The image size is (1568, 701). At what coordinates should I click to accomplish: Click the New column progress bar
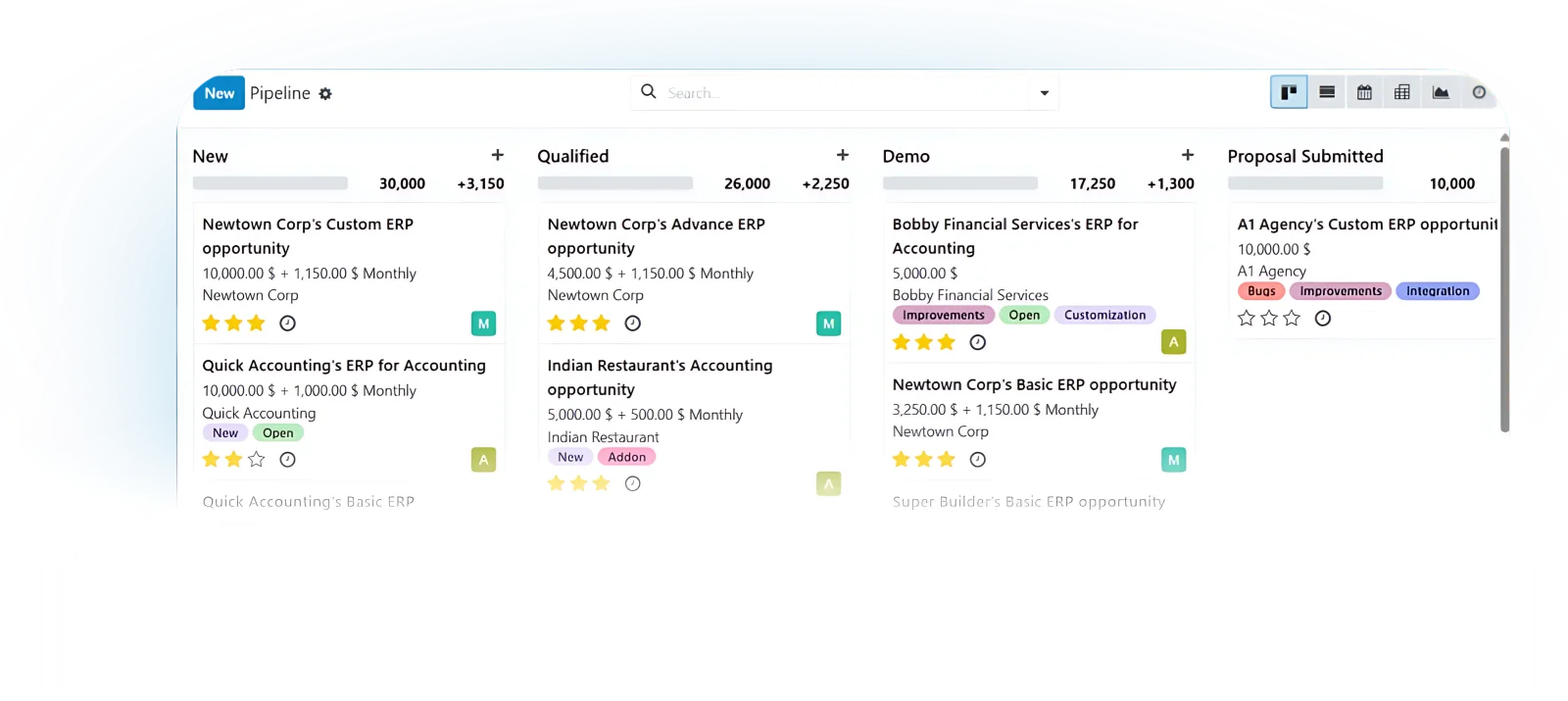pos(270,183)
